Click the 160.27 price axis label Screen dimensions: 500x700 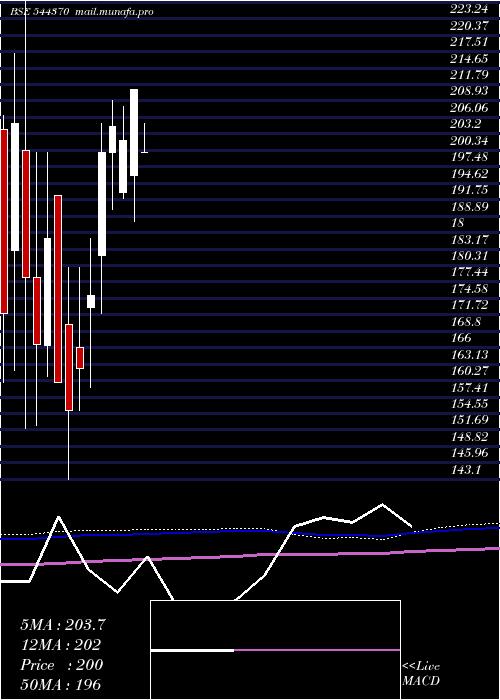468,371
